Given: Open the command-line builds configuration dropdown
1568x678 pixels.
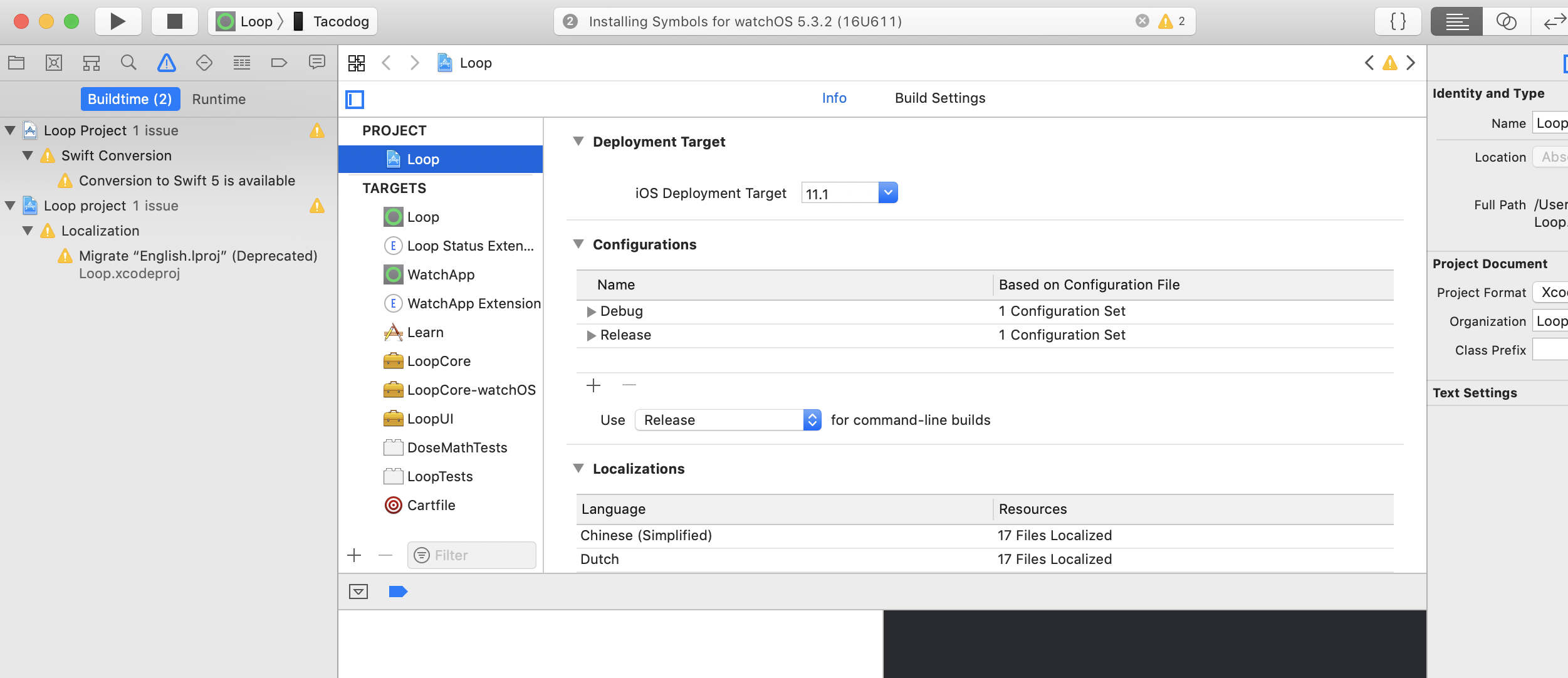Looking at the screenshot, I should click(811, 420).
